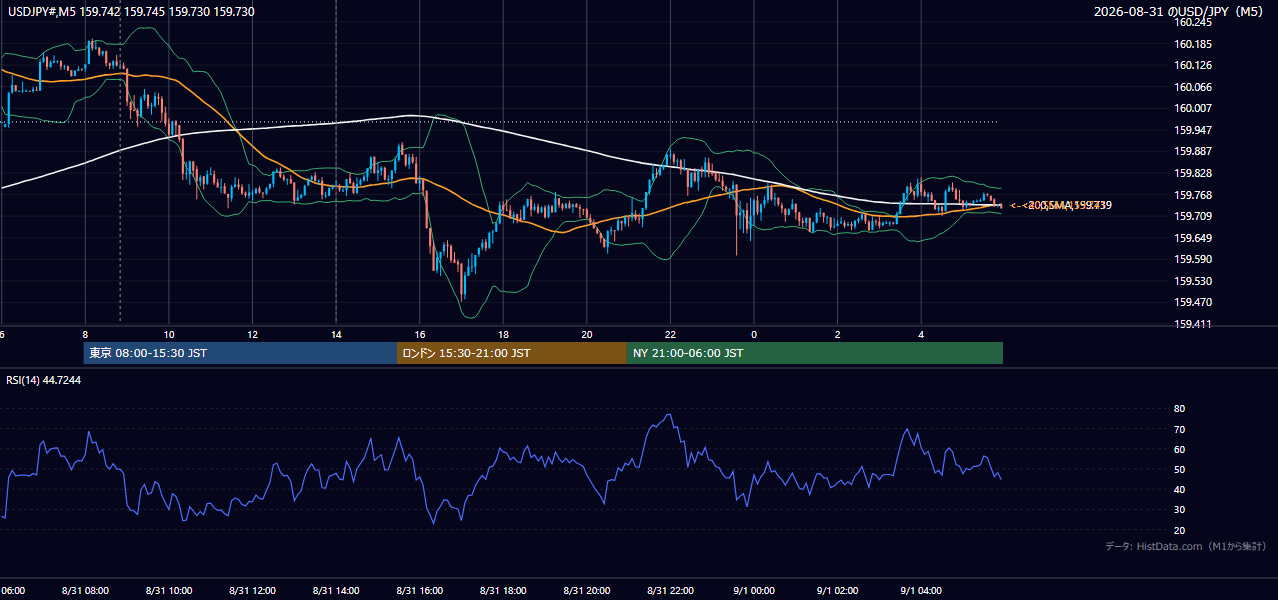Click the 8/31 22:00 bottom time label

tap(671, 590)
